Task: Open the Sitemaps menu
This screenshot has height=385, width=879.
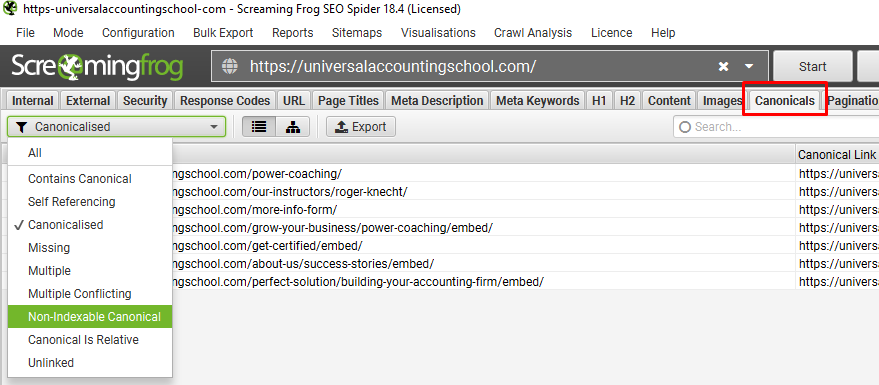Action: 357,33
